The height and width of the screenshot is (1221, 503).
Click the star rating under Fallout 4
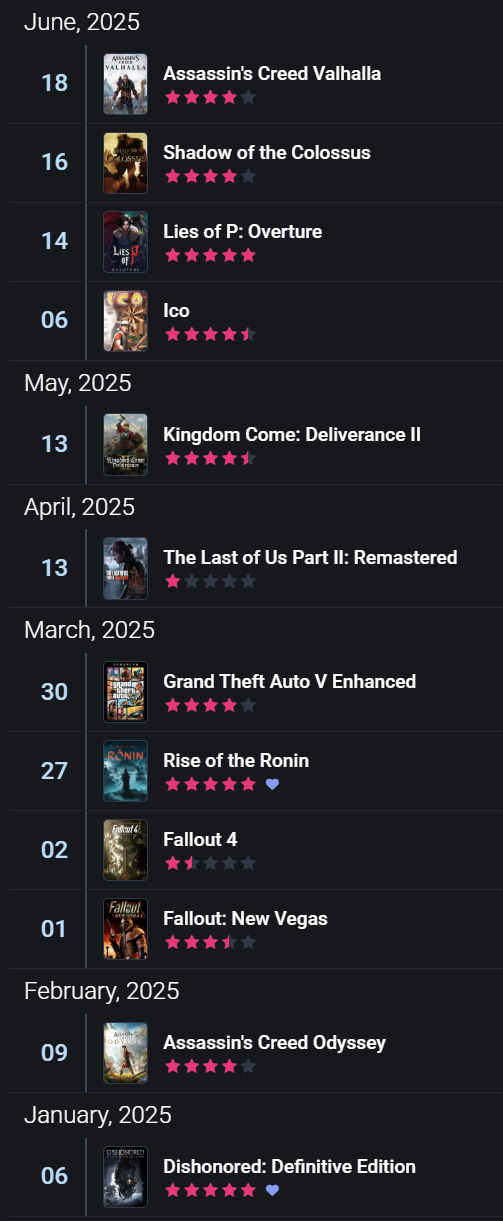tap(210, 863)
